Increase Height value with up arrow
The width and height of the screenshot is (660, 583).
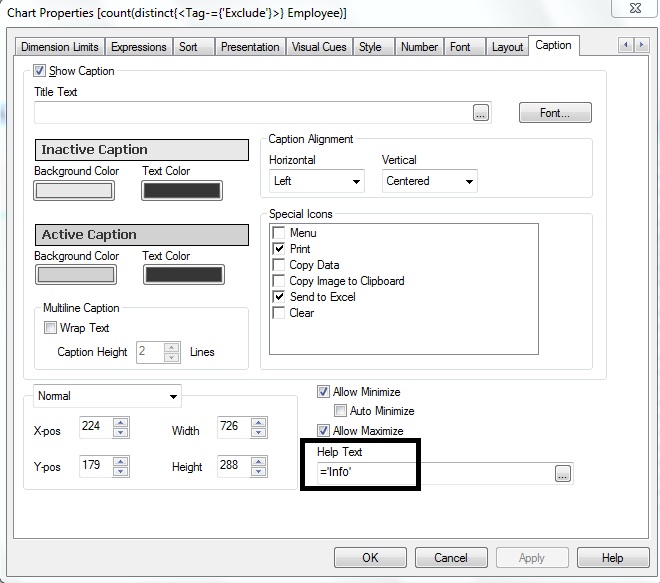click(259, 462)
